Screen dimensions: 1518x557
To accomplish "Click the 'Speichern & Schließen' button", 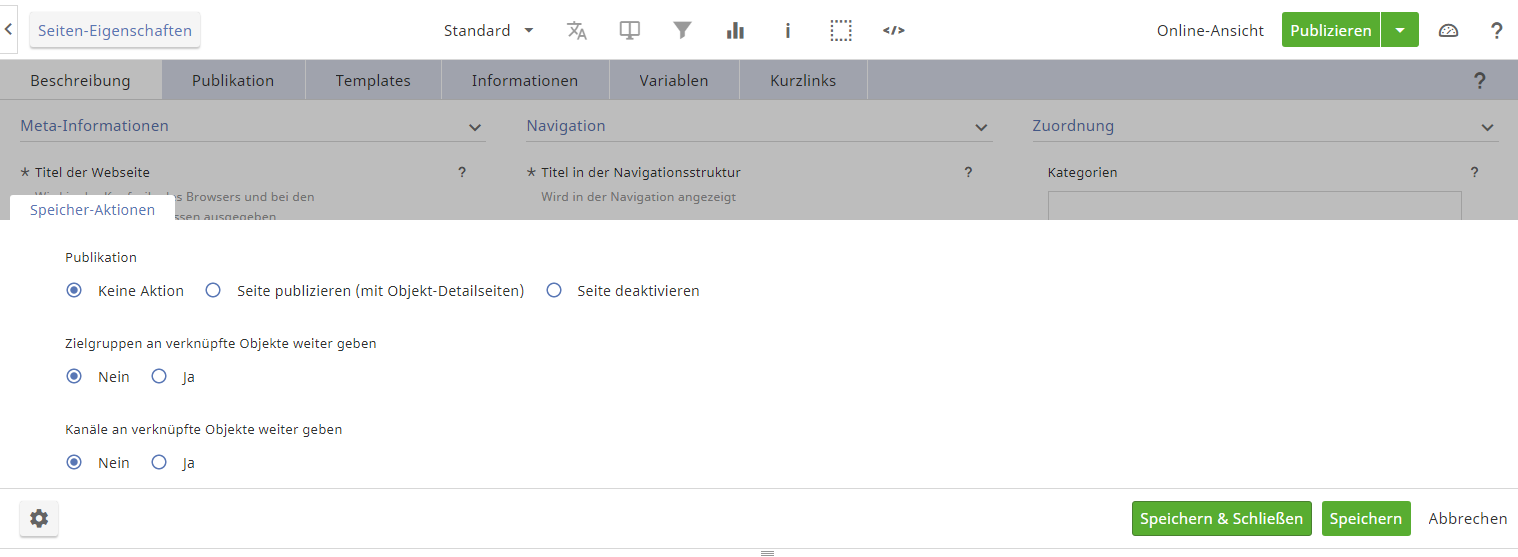I will pos(1221,518).
